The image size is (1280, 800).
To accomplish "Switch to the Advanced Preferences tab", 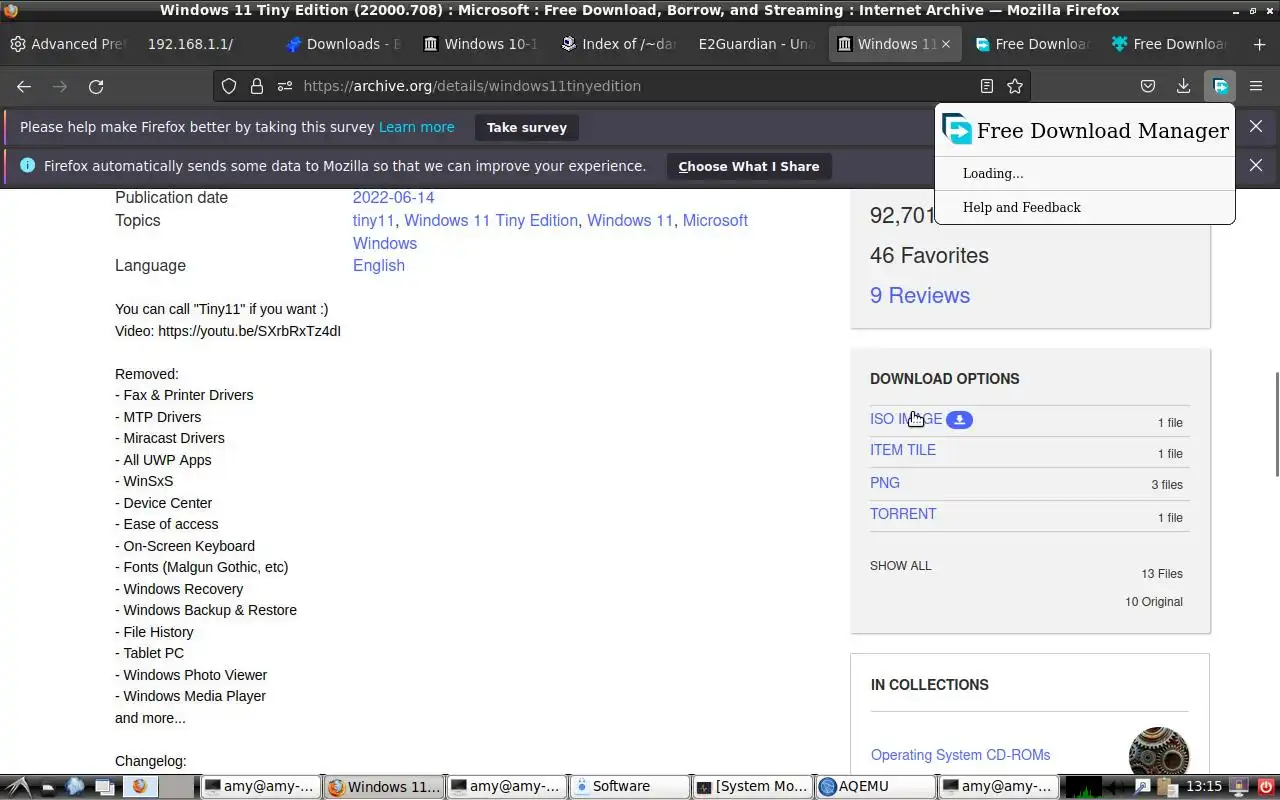I will pyautogui.click(x=69, y=44).
